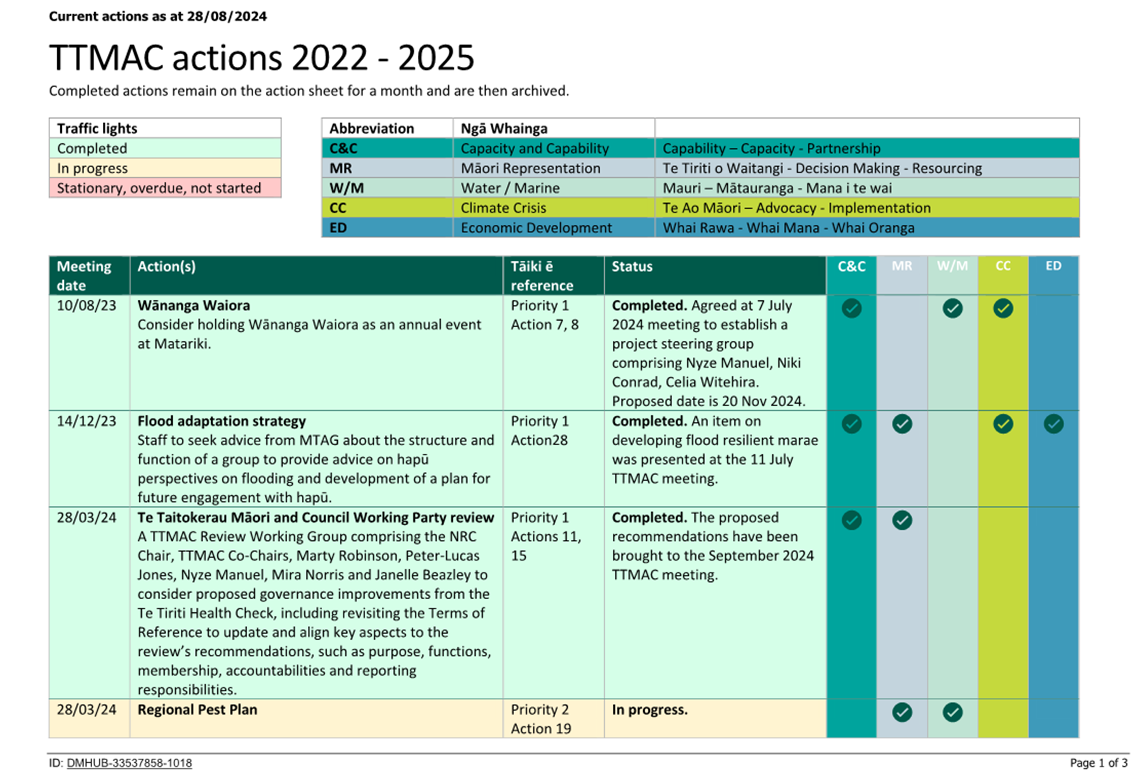Click the "Action 19" reference for Regional Pest Plan

point(541,729)
